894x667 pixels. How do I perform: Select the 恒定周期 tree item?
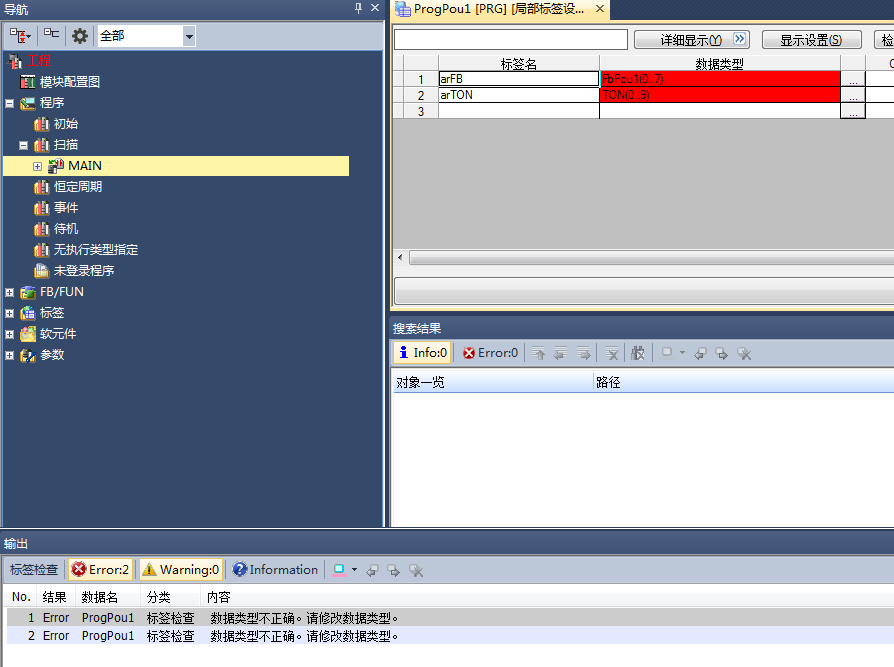(x=77, y=187)
